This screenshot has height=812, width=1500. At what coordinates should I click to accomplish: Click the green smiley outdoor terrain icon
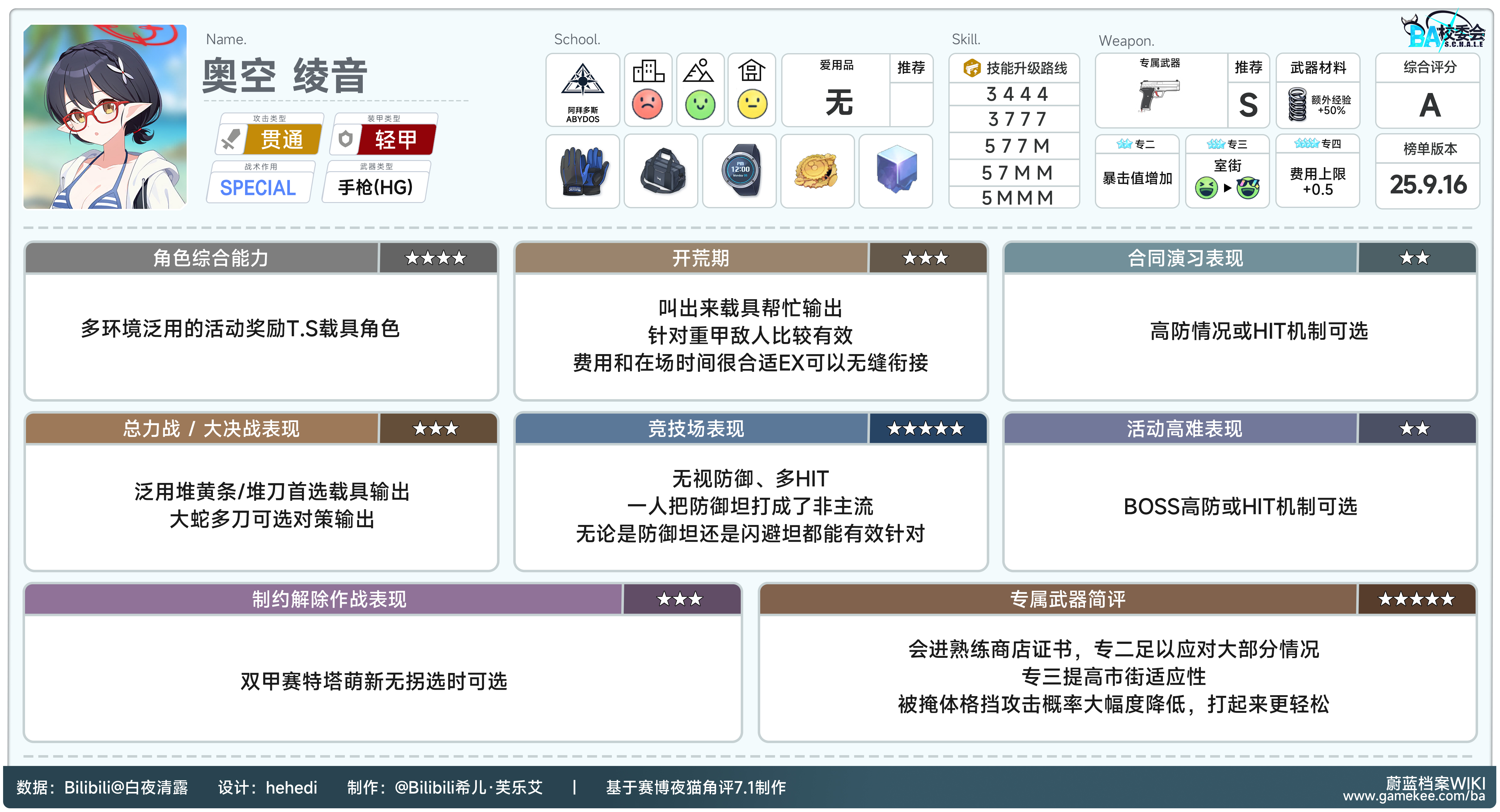tap(700, 105)
